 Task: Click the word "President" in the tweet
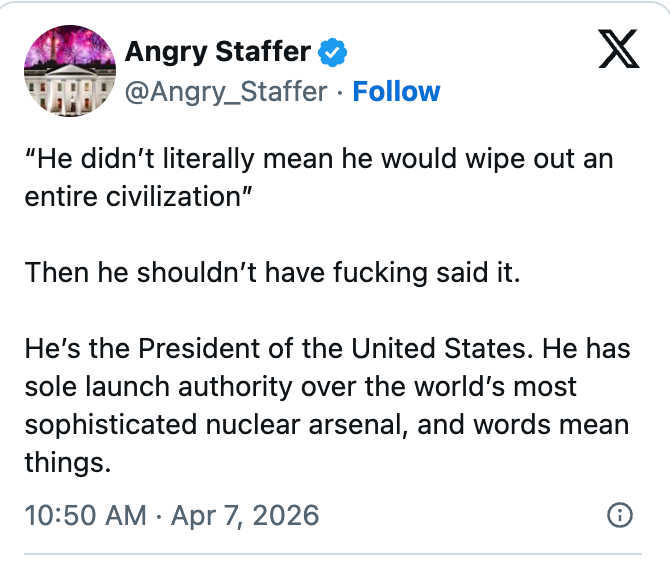[195, 349]
